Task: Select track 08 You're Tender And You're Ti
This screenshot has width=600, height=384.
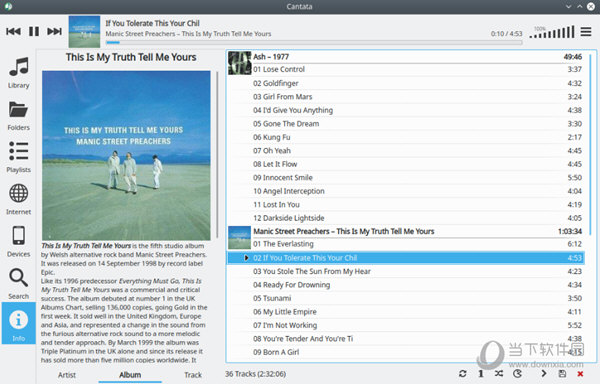Action: [406, 338]
